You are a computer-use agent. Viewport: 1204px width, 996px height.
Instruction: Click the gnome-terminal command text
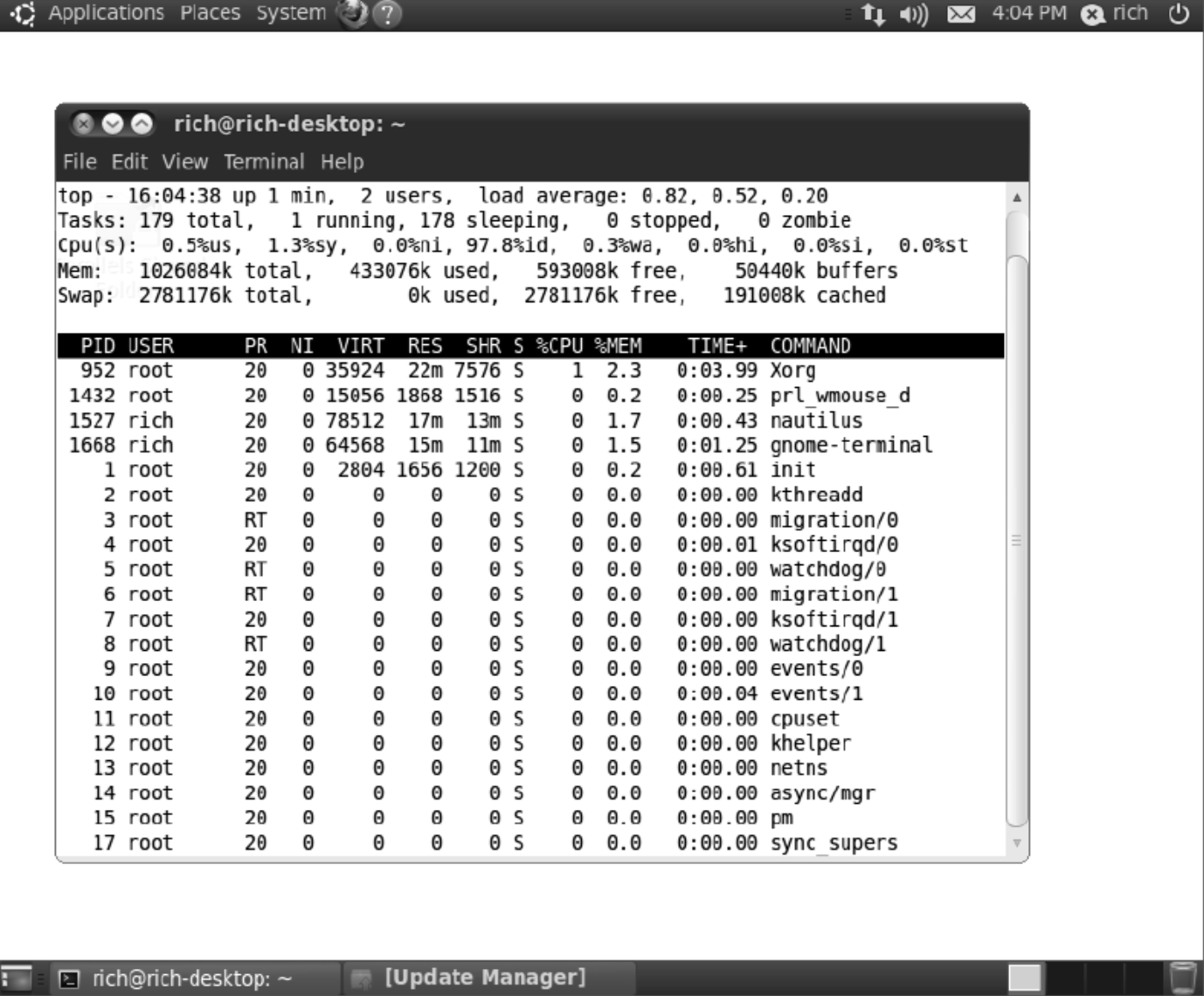(851, 445)
